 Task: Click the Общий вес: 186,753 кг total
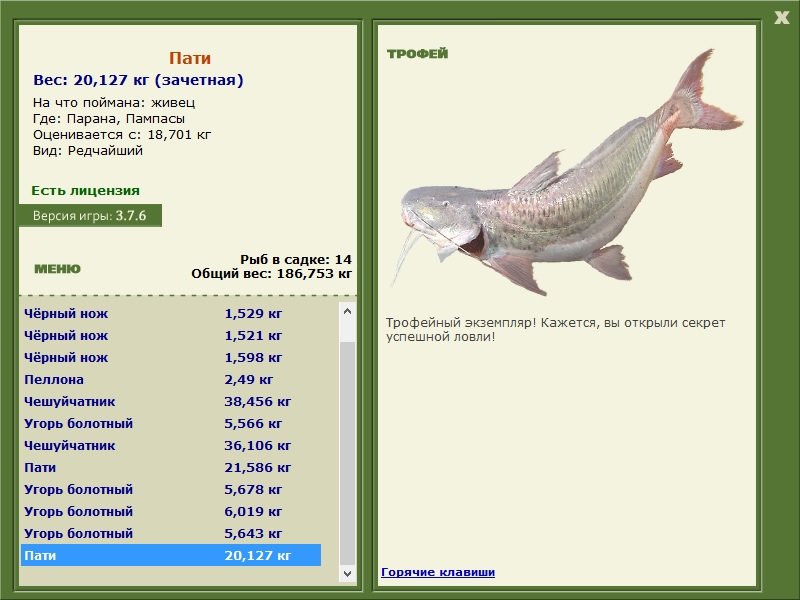point(271,273)
